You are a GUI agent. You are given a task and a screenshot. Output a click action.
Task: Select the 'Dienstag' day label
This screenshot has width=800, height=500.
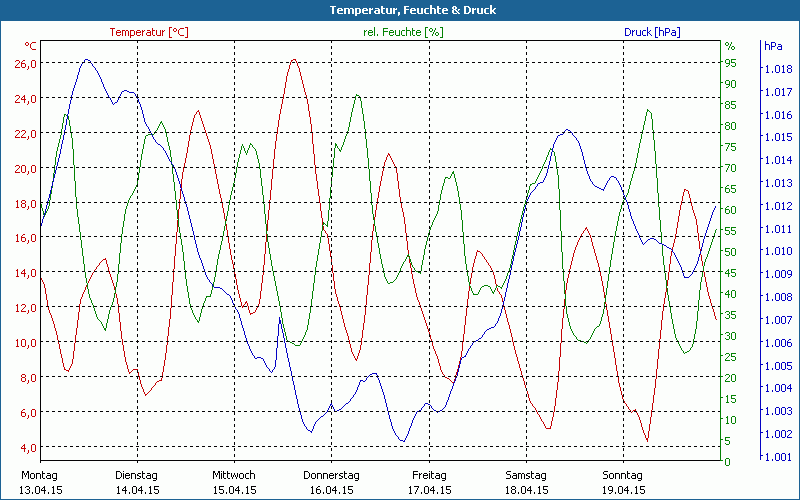tap(137, 475)
